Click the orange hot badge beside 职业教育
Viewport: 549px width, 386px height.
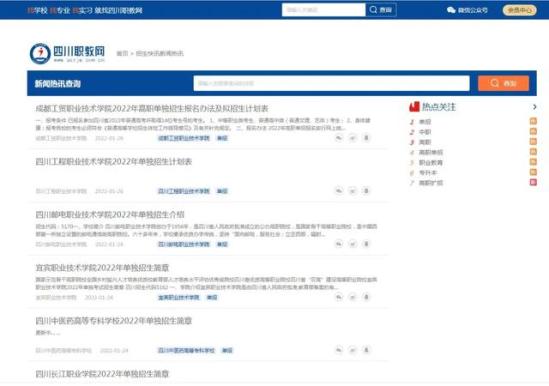click(x=533, y=162)
